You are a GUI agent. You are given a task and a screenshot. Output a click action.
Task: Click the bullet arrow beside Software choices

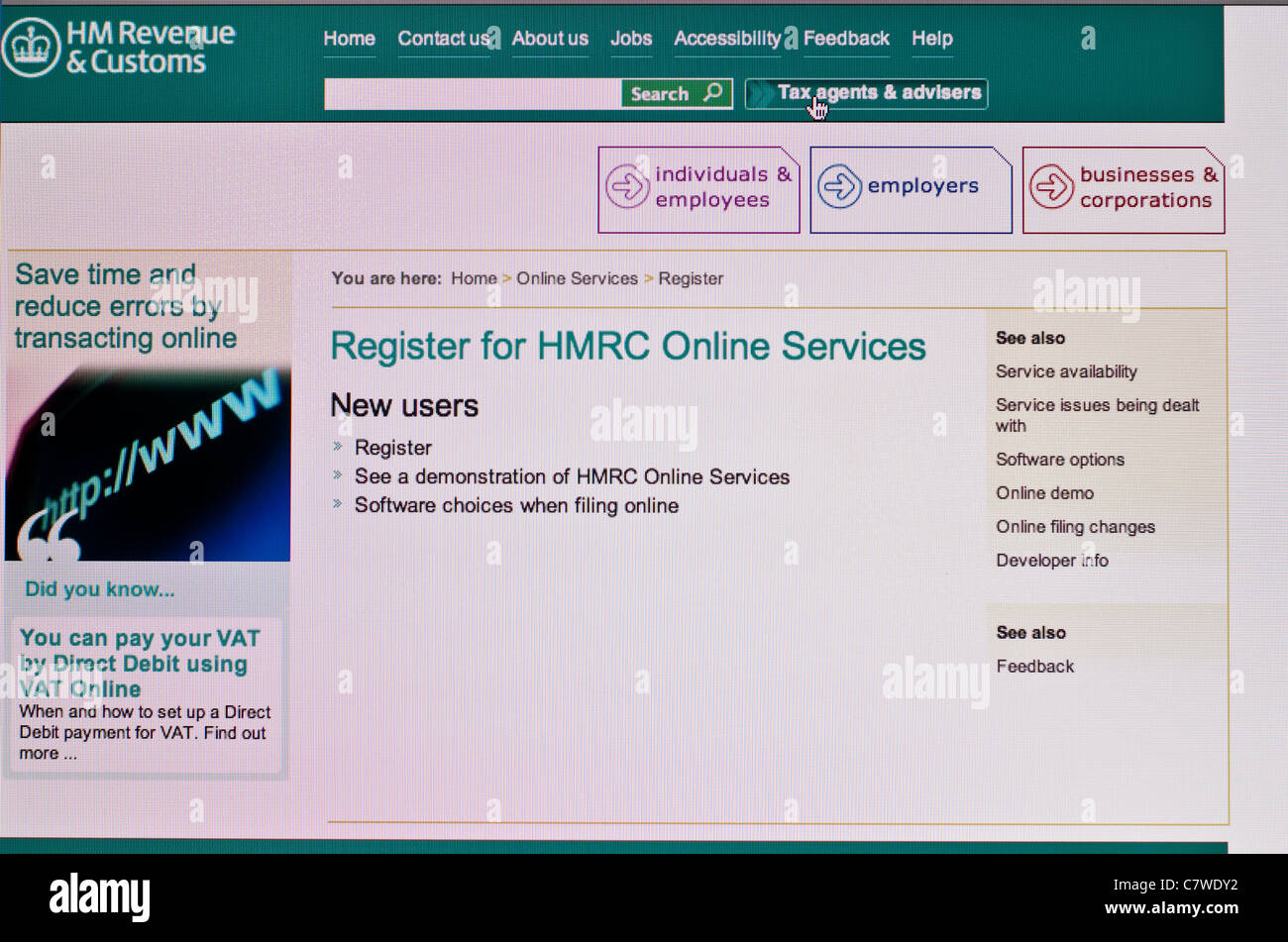338,504
